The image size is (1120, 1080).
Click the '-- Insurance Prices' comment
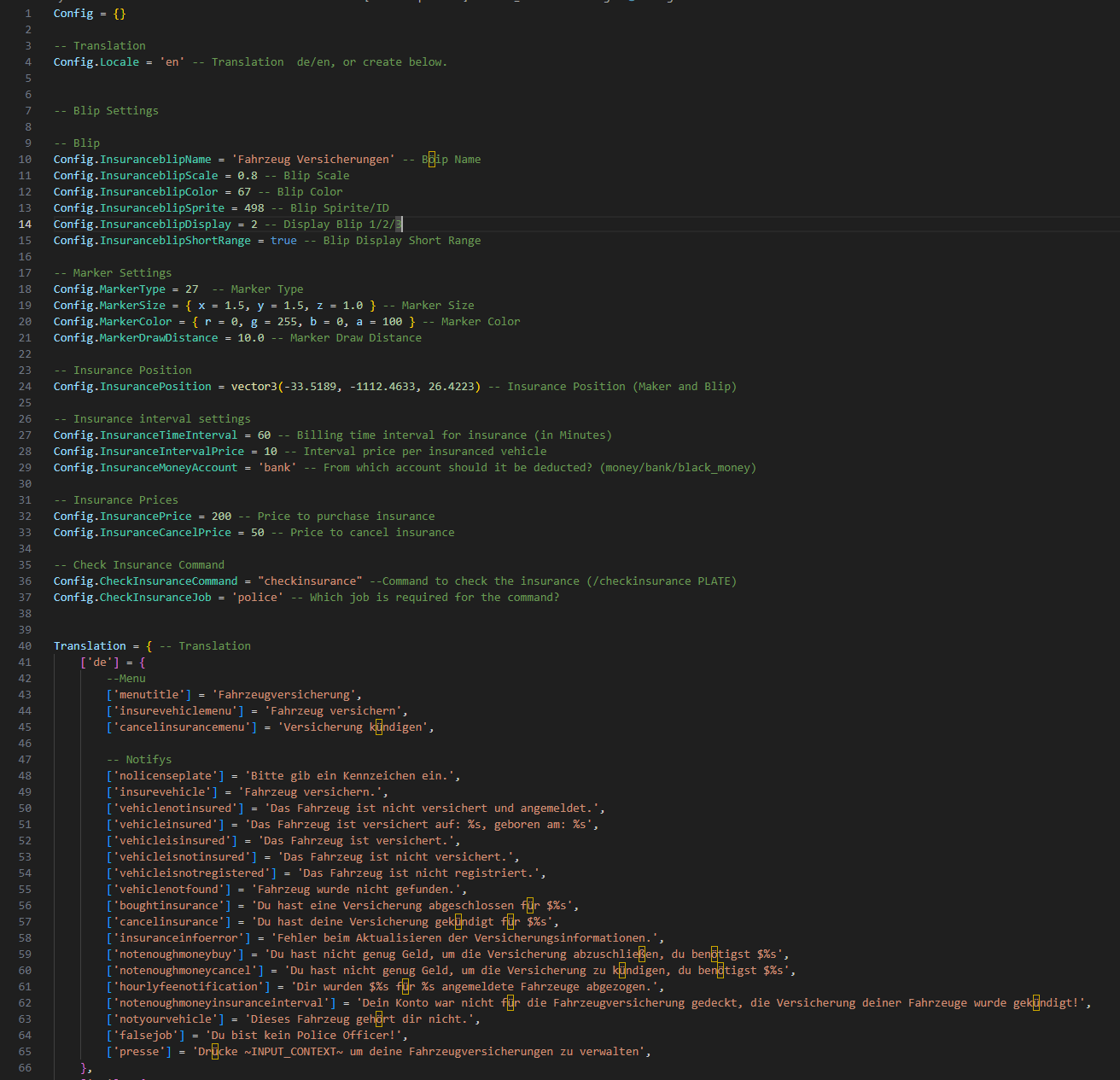[x=116, y=500]
